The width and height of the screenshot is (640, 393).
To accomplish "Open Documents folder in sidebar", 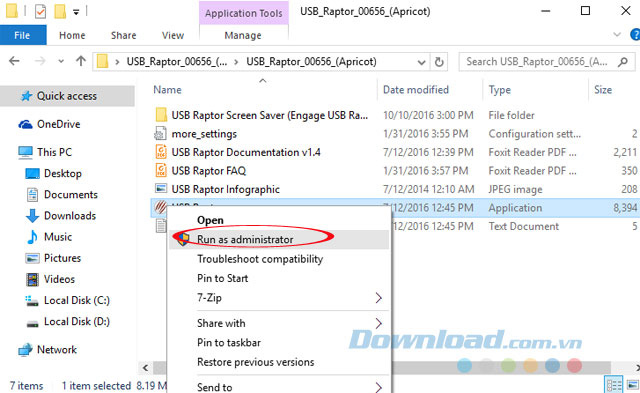I will 71,195.
